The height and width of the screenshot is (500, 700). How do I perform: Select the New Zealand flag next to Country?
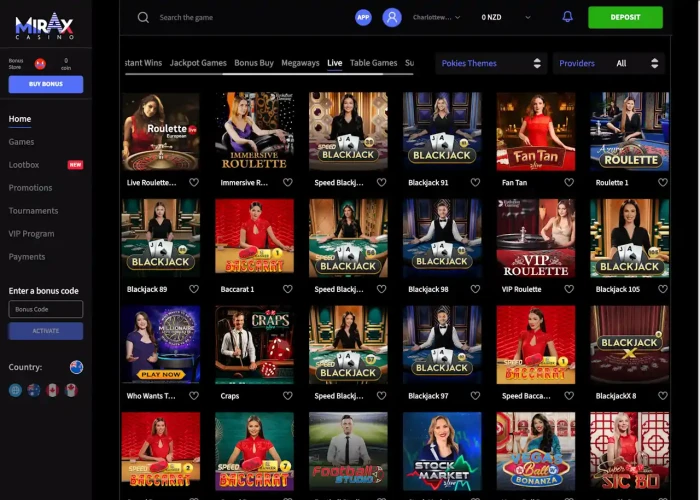coord(76,367)
